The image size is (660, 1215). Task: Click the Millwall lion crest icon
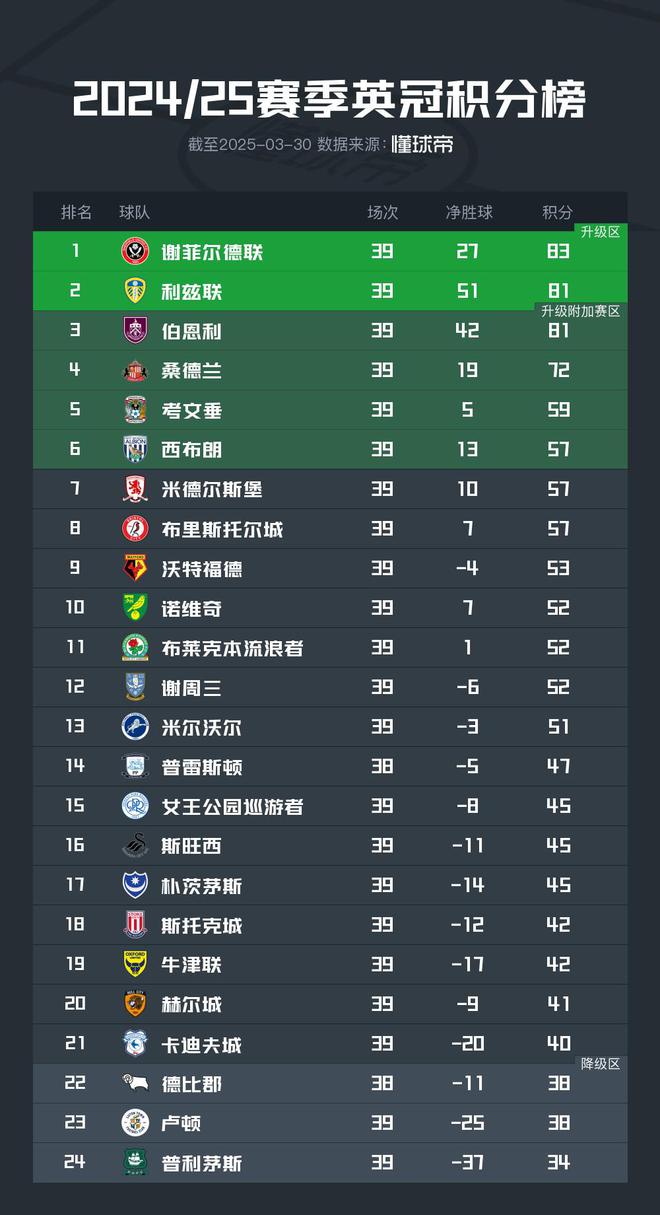135,727
